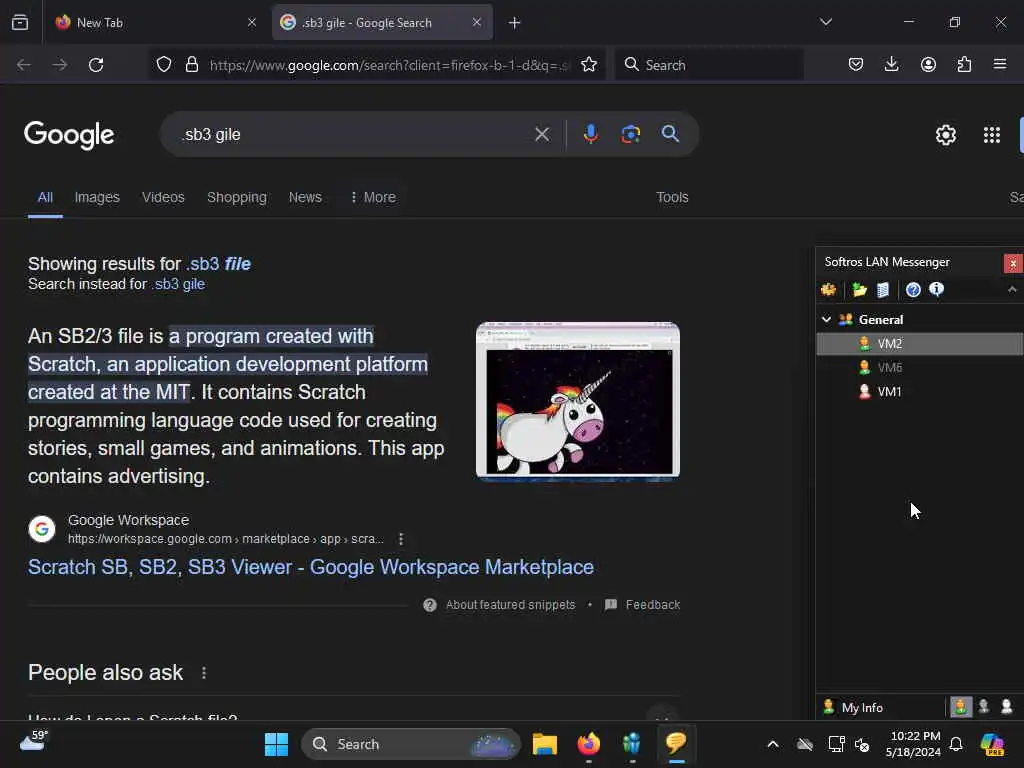Open a new browser tab

tap(515, 23)
